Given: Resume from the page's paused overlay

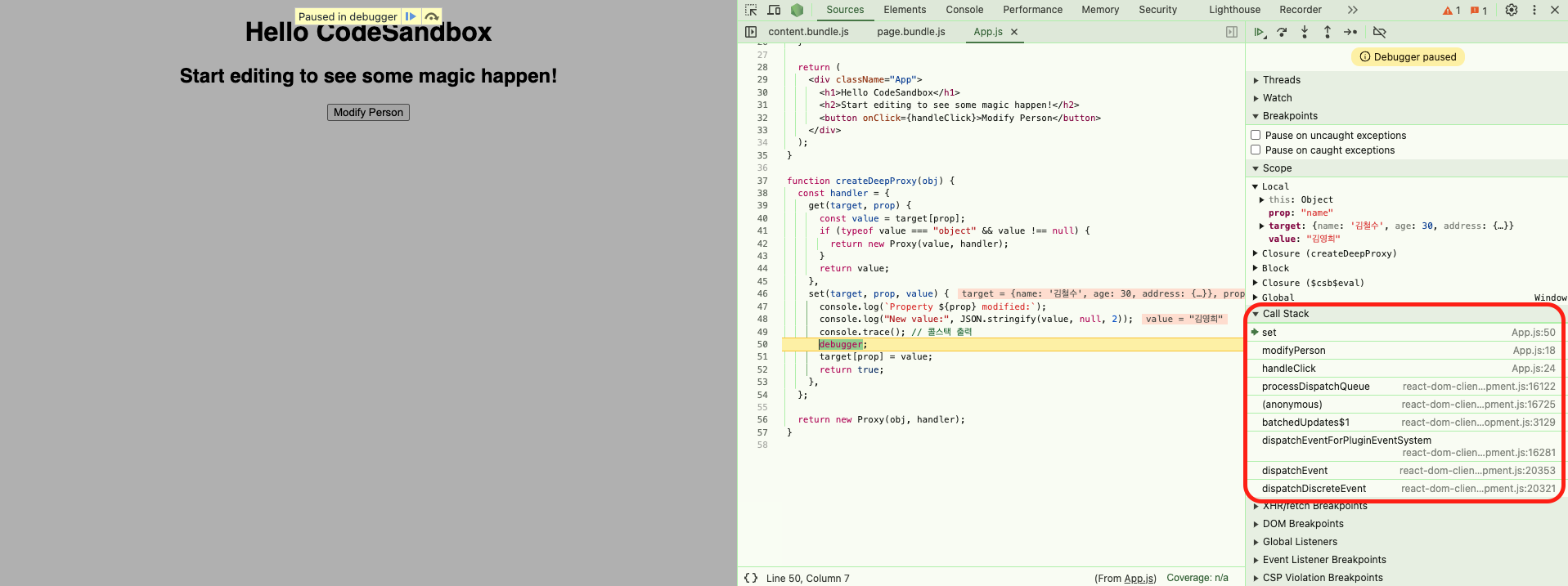Looking at the screenshot, I should pyautogui.click(x=411, y=16).
